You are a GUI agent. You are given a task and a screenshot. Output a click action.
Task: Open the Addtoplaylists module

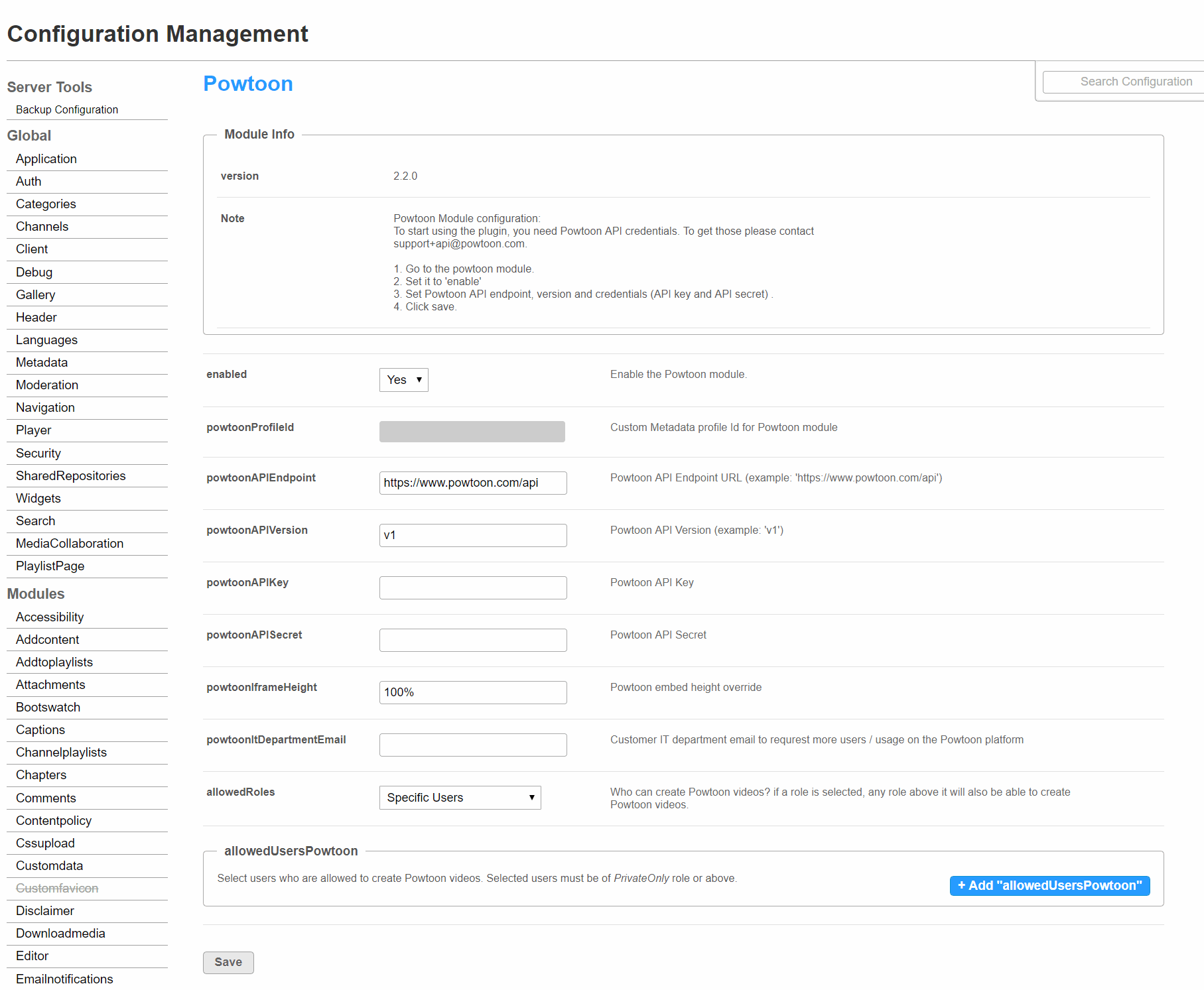(x=54, y=662)
